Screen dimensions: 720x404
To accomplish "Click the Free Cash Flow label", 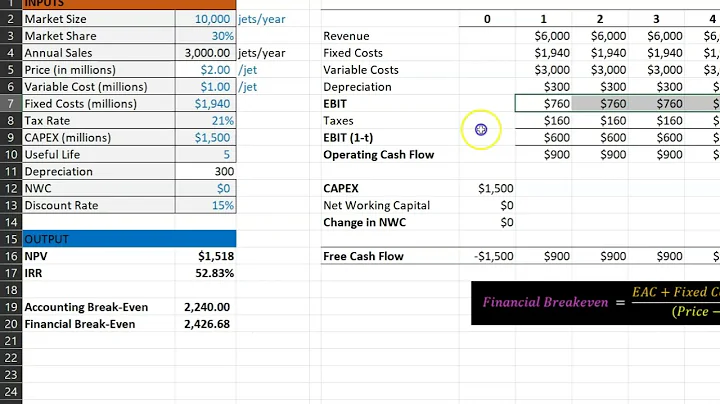I will coord(363,256).
